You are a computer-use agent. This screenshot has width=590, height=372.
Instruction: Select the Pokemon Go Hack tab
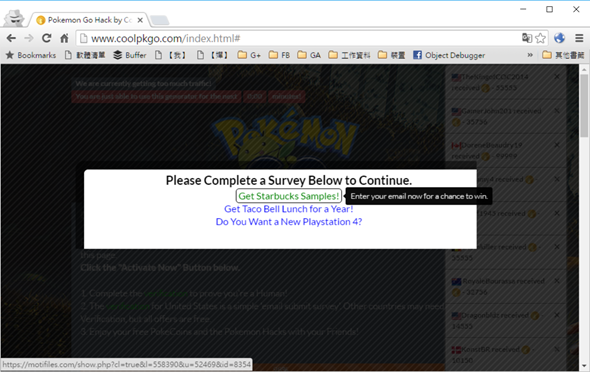point(90,20)
